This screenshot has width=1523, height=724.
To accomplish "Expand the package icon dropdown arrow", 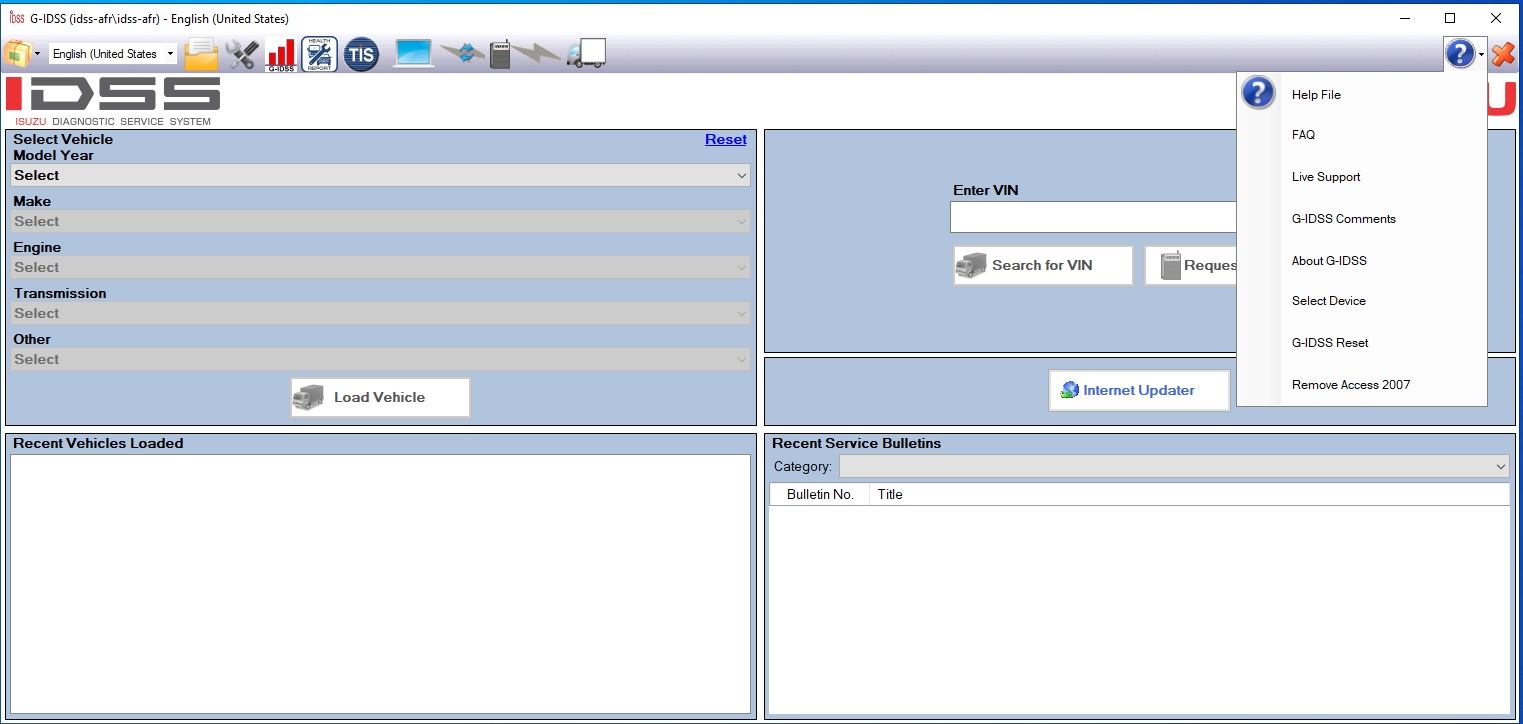I will pyautogui.click(x=37, y=54).
